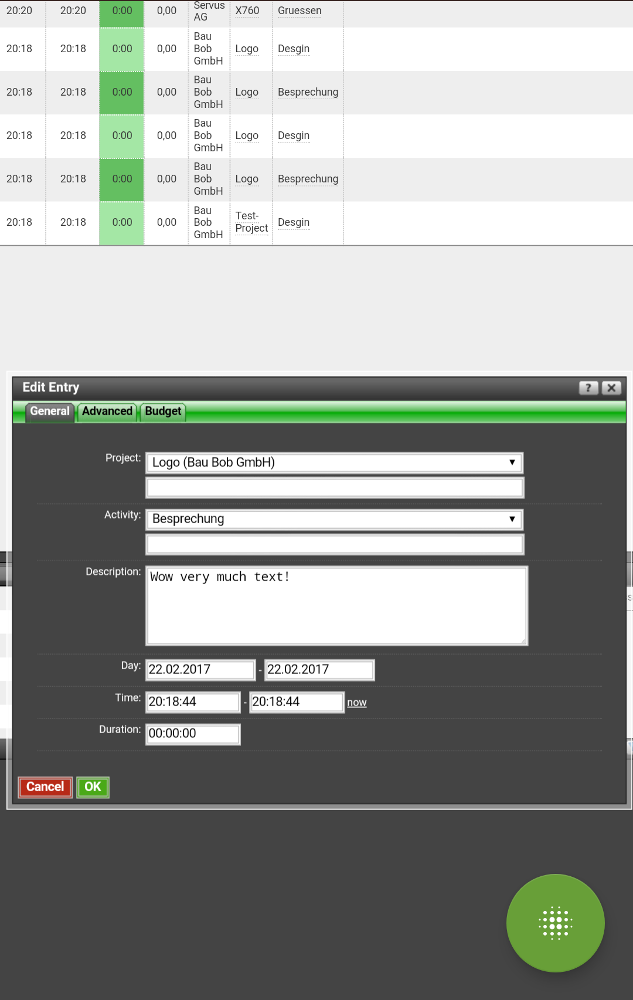Set end time with the now link
This screenshot has height=1000, width=633.
coord(357,703)
